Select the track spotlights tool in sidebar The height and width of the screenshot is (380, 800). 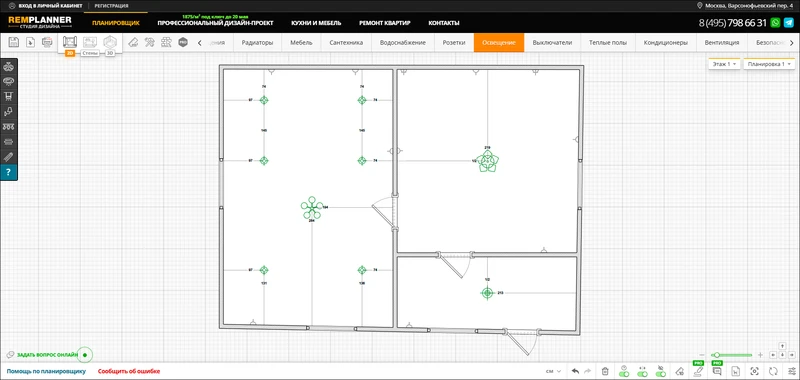9,126
